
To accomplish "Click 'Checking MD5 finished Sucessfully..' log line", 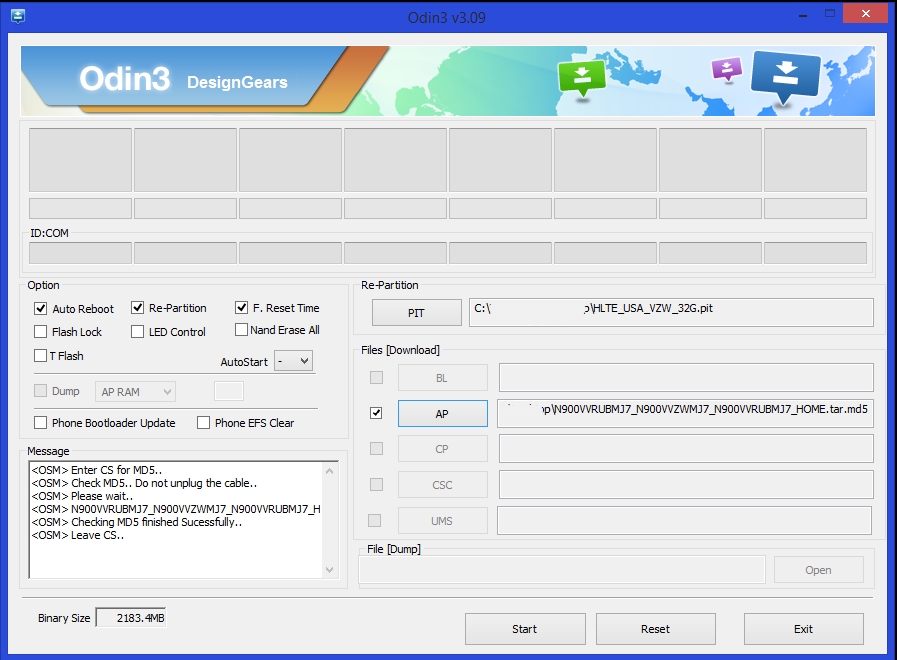I will coord(137,522).
